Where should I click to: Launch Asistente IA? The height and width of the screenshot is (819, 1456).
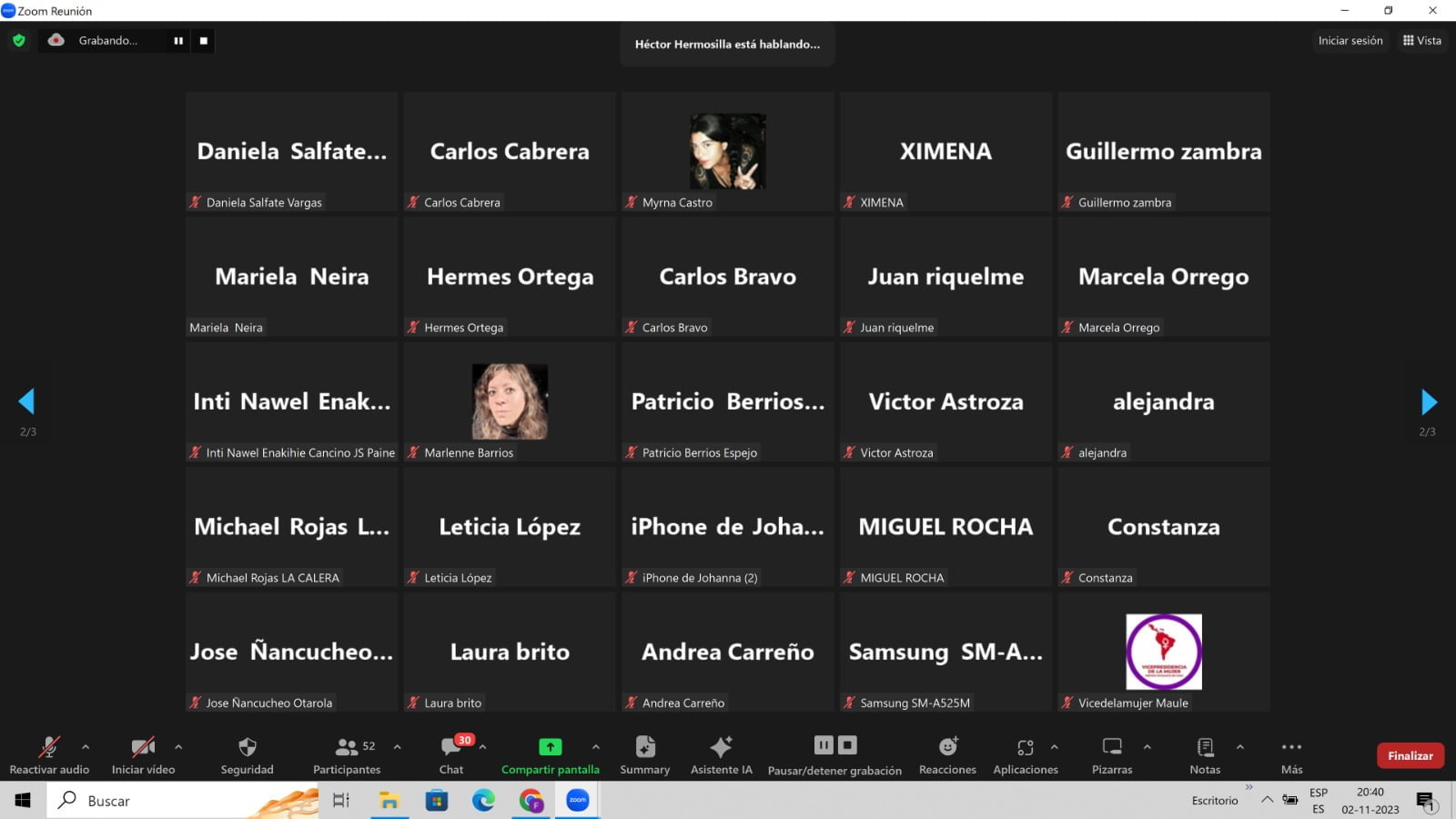(x=721, y=755)
